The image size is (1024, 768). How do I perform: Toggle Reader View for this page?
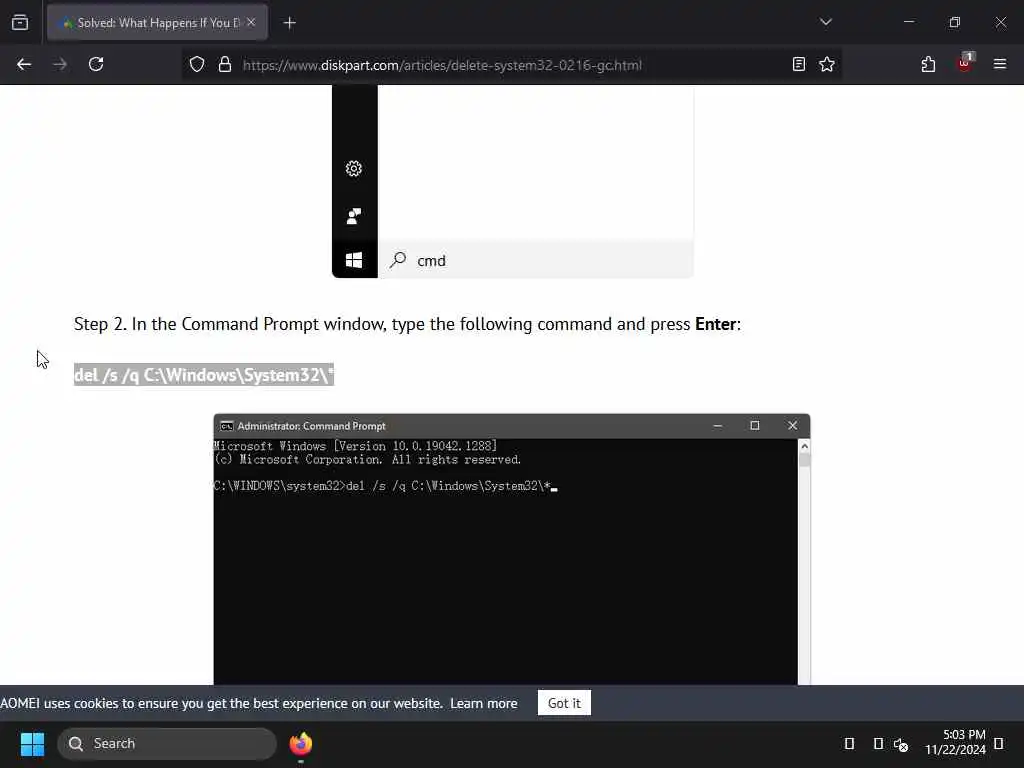coord(798,65)
